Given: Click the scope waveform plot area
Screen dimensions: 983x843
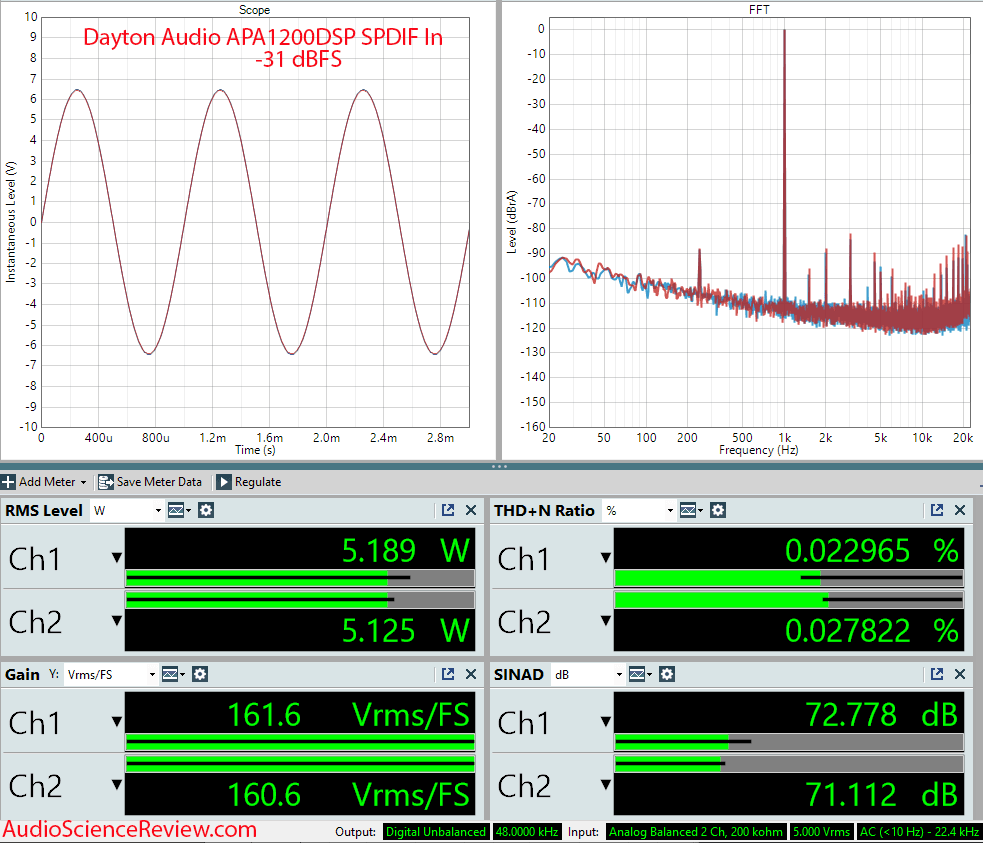Looking at the screenshot, I should tap(255, 223).
